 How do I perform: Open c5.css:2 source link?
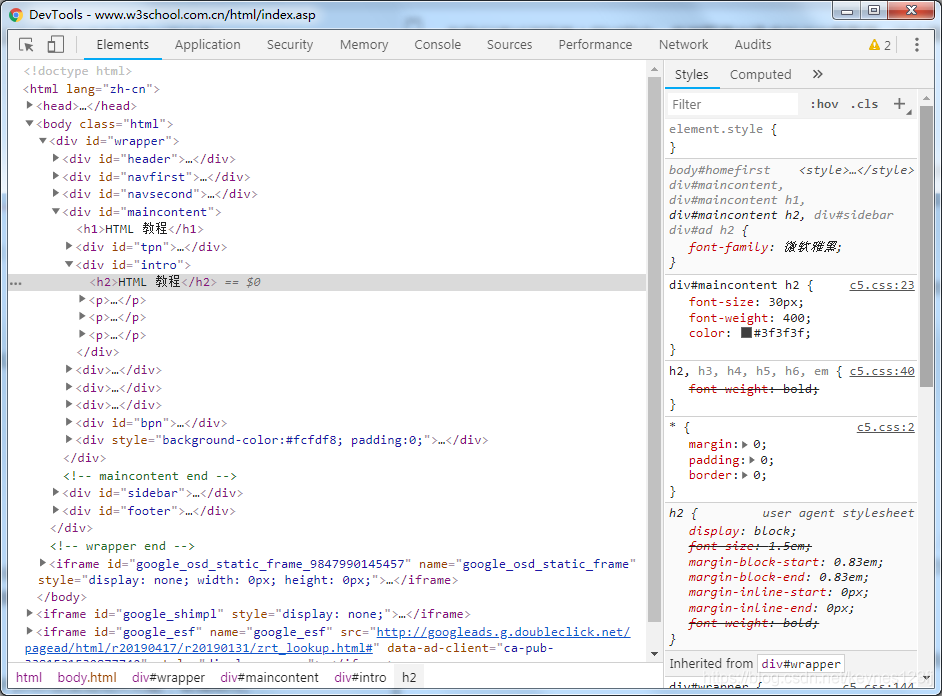(x=886, y=428)
